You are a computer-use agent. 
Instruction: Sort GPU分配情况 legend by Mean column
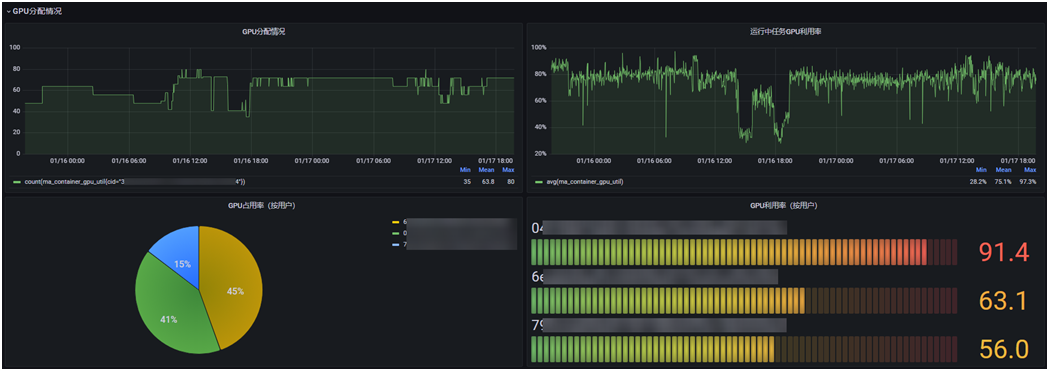click(486, 170)
